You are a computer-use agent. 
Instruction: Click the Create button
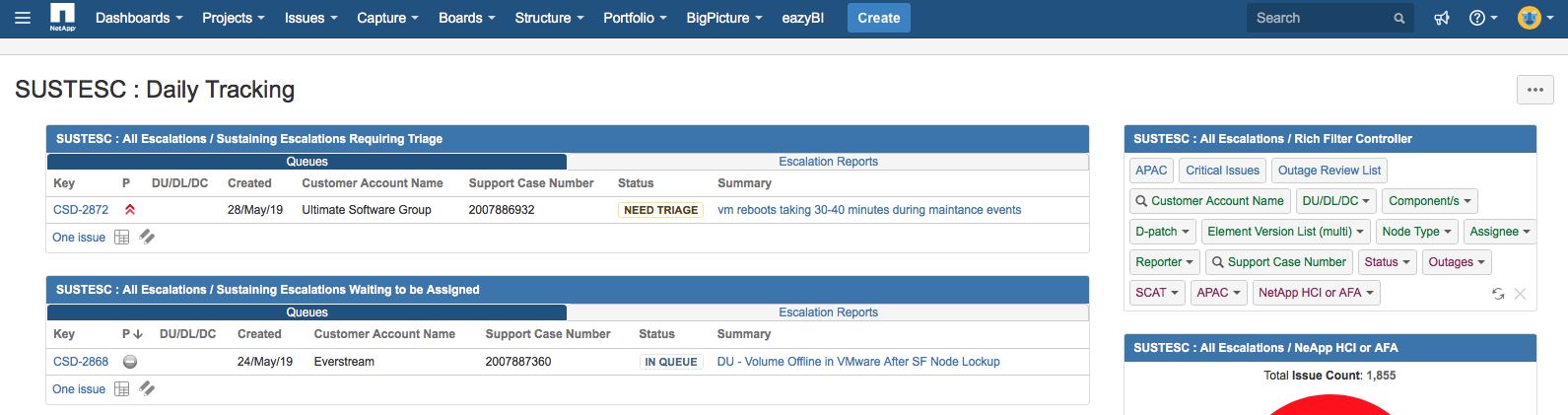tap(879, 18)
